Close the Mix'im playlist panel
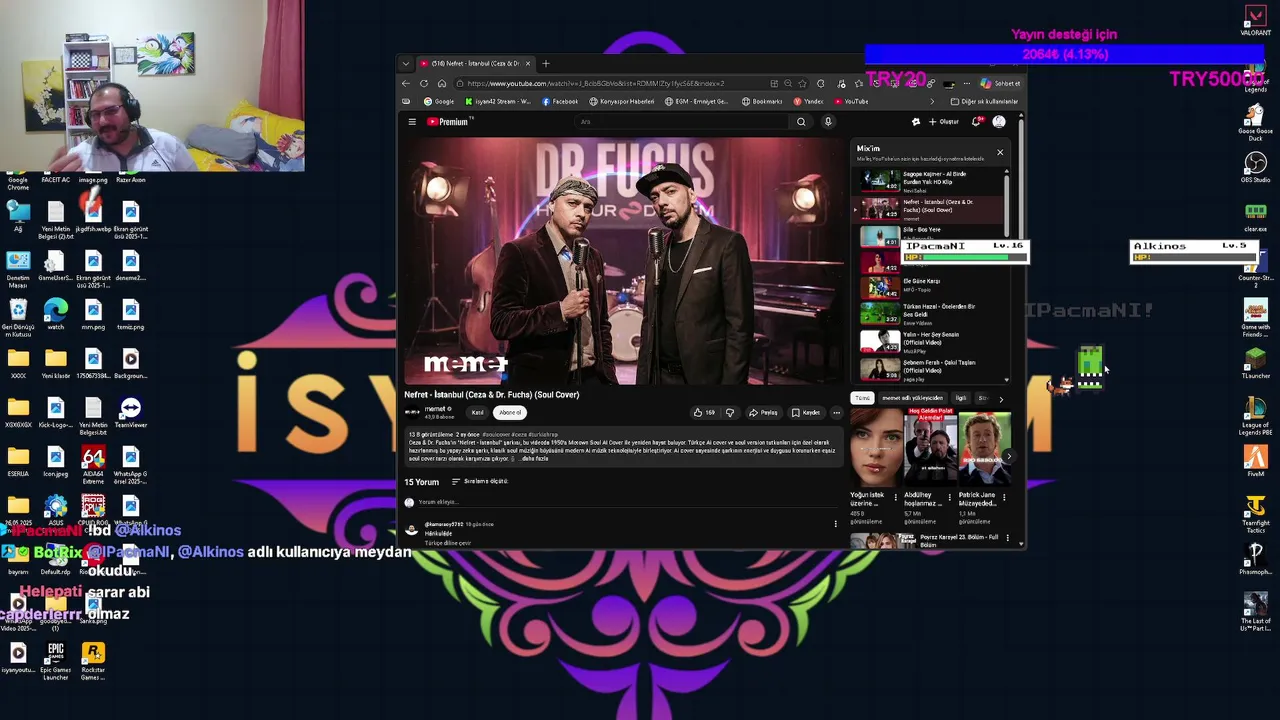 click(1000, 152)
